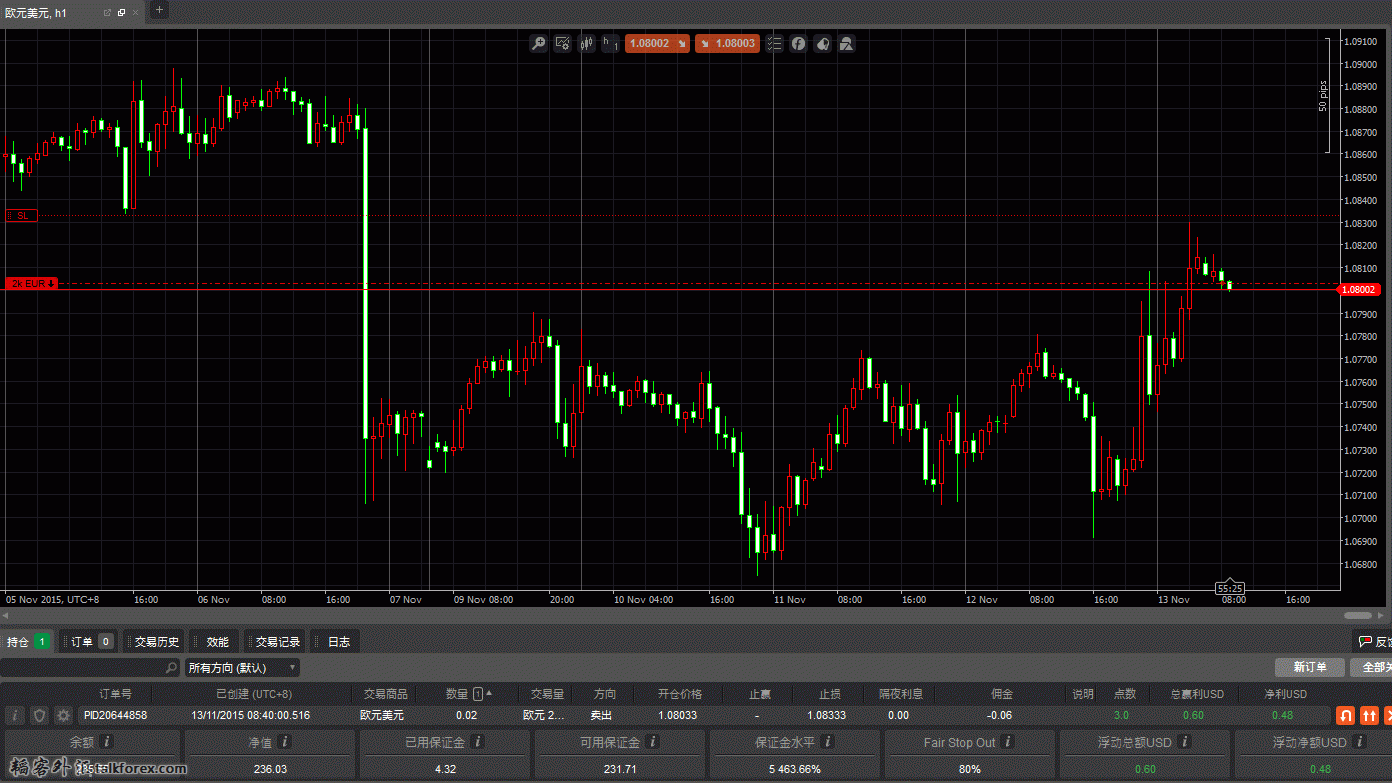Image resolution: width=1392 pixels, height=783 pixels.
Task: Open the 交易记录 tab
Action: pos(276,642)
